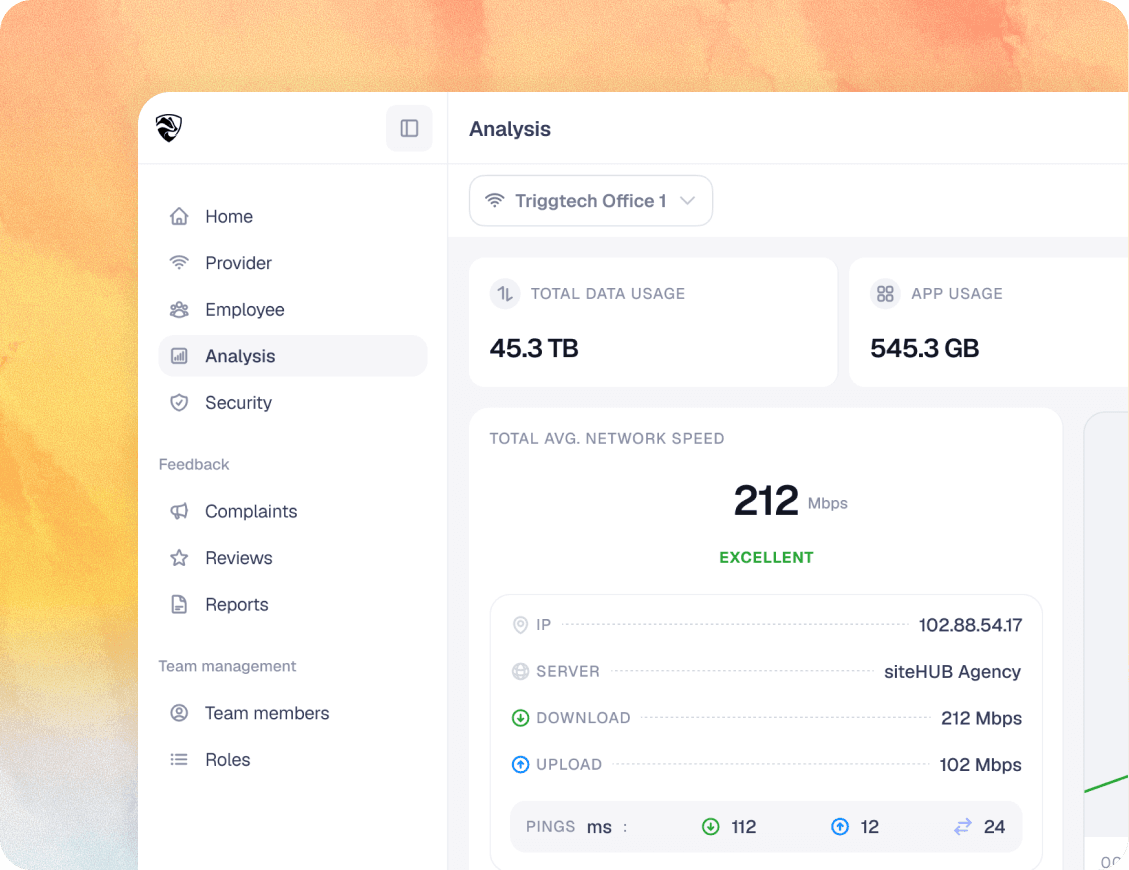Image resolution: width=1129 pixels, height=870 pixels.
Task: Click the EXCELLENT status label
Action: [x=766, y=557]
